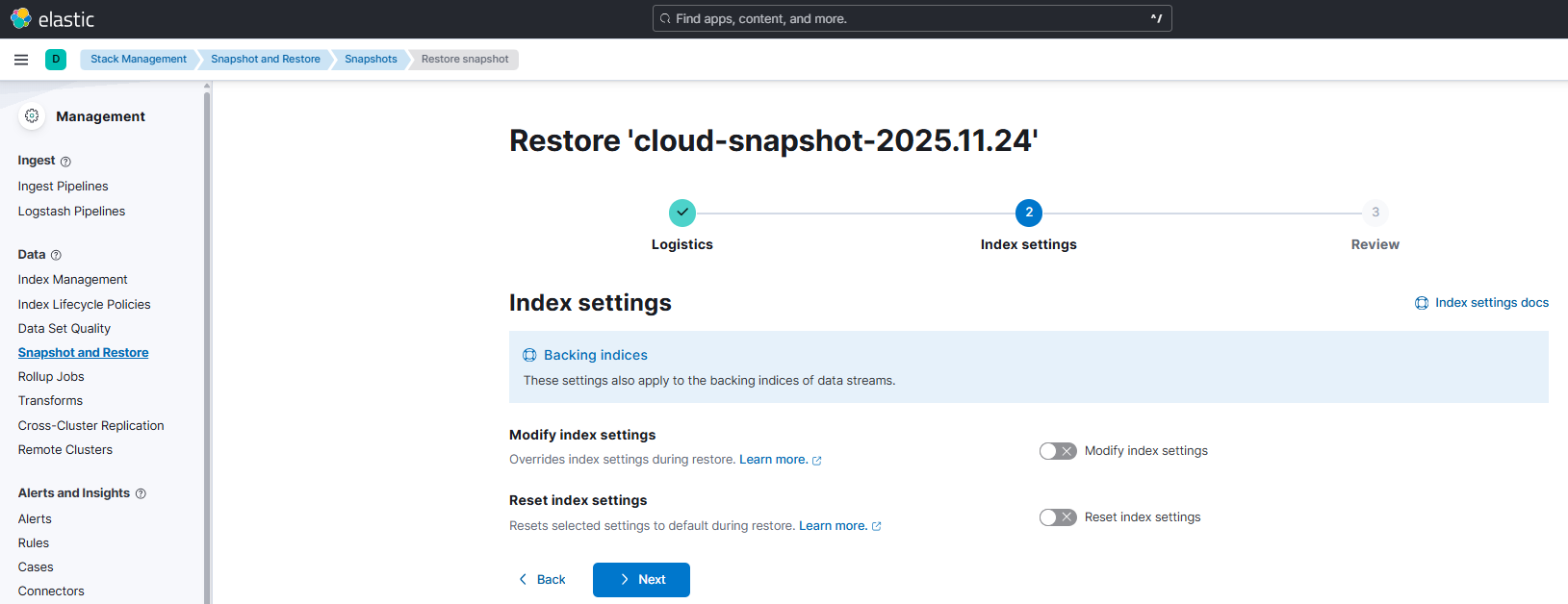Click the Backing indices heading
The image size is (1568, 604).
(596, 356)
